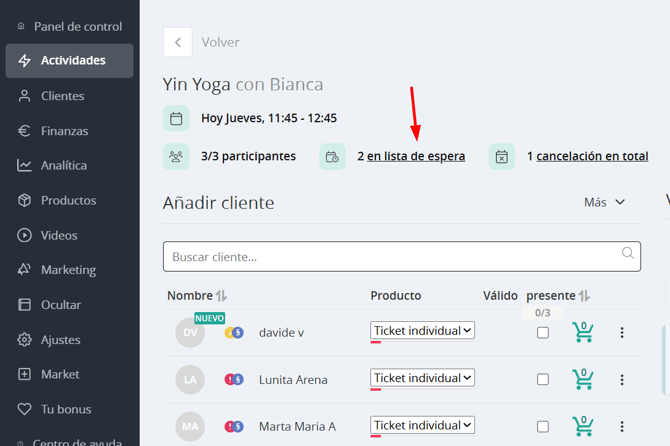
Task: Click the Tu bonus heart icon
Action: pyautogui.click(x=24, y=409)
